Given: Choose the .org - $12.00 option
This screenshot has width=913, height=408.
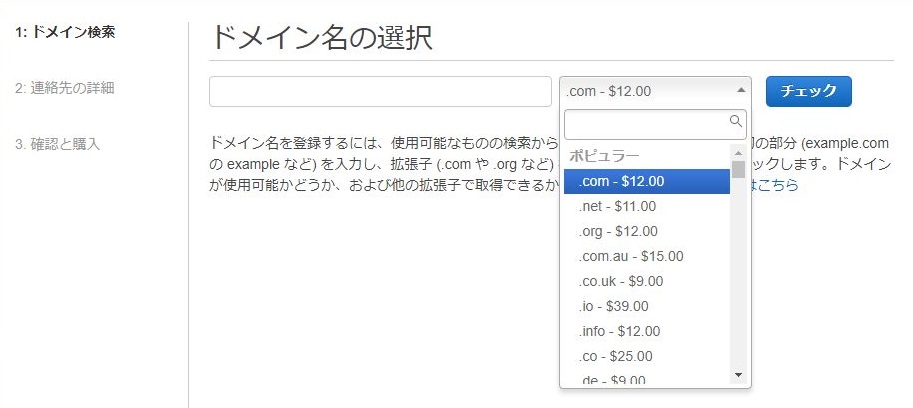Looking at the screenshot, I should click(647, 231).
